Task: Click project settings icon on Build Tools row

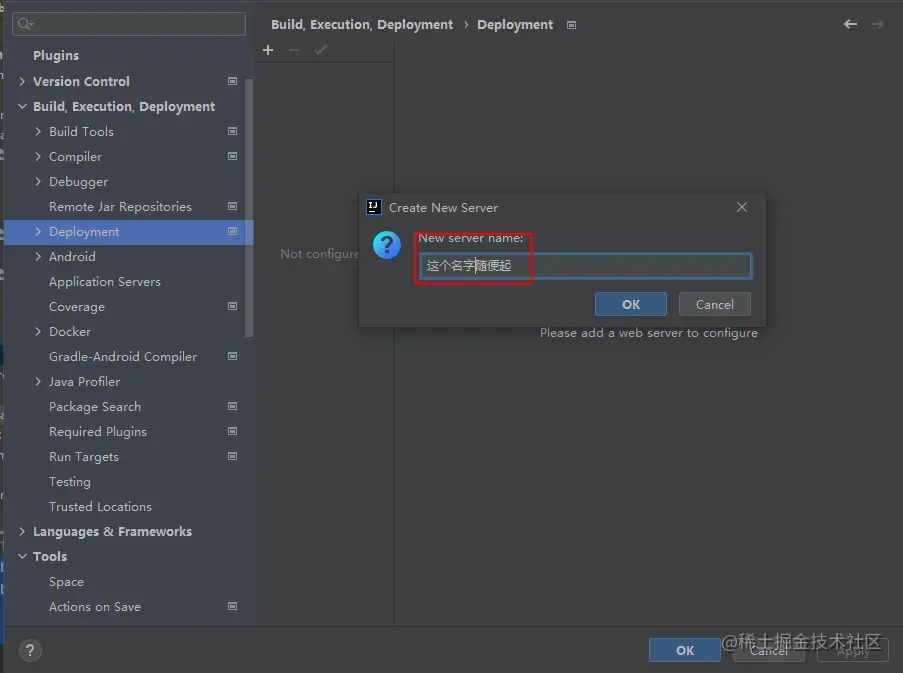Action: 233,131
